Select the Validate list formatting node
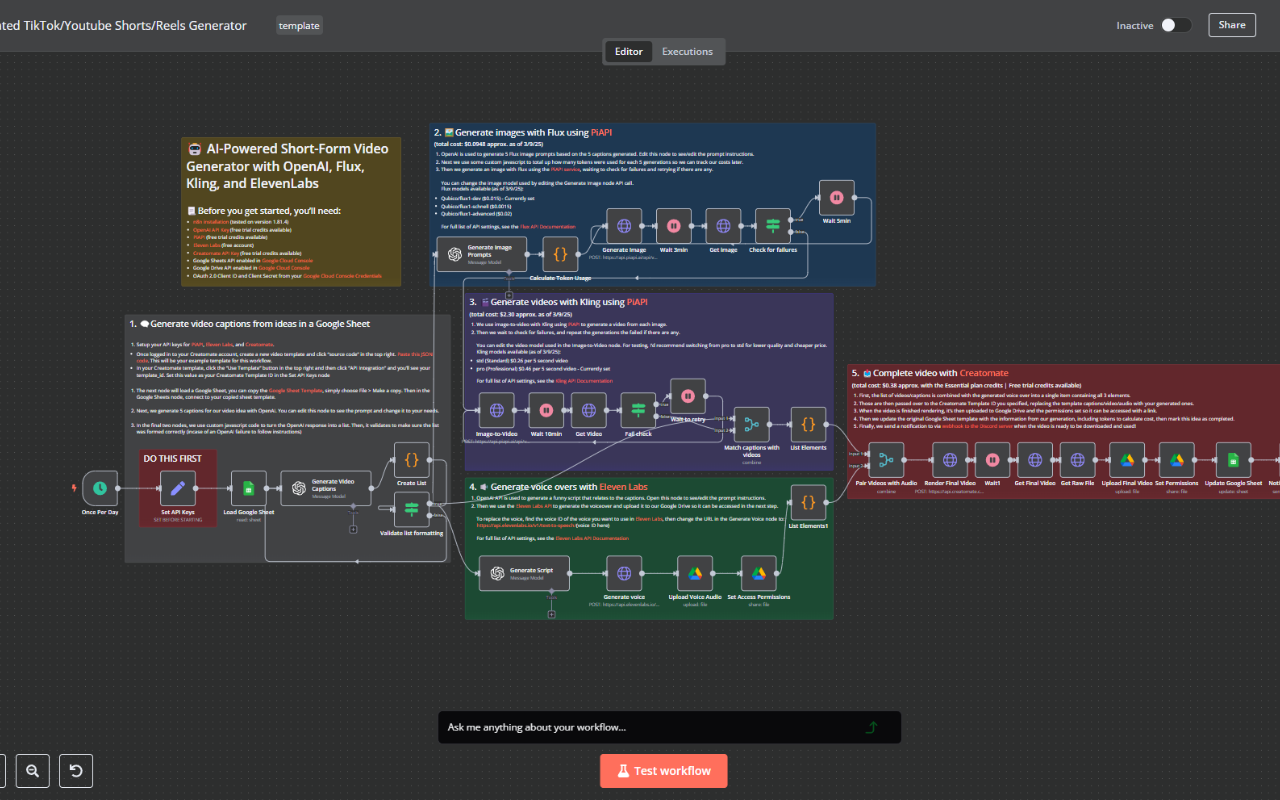The image size is (1280, 800). 411,509
